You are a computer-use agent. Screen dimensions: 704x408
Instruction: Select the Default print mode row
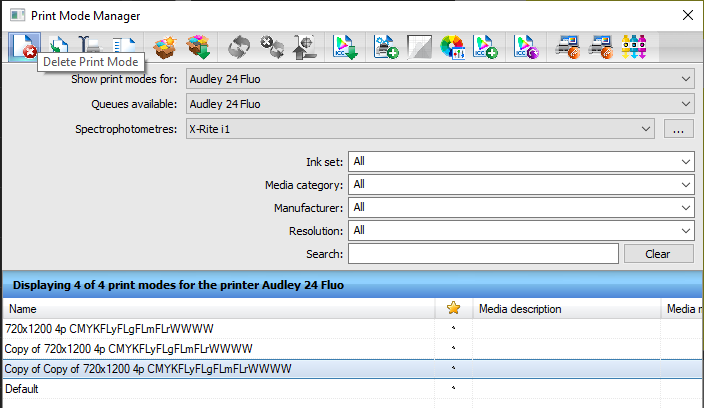(x=353, y=389)
